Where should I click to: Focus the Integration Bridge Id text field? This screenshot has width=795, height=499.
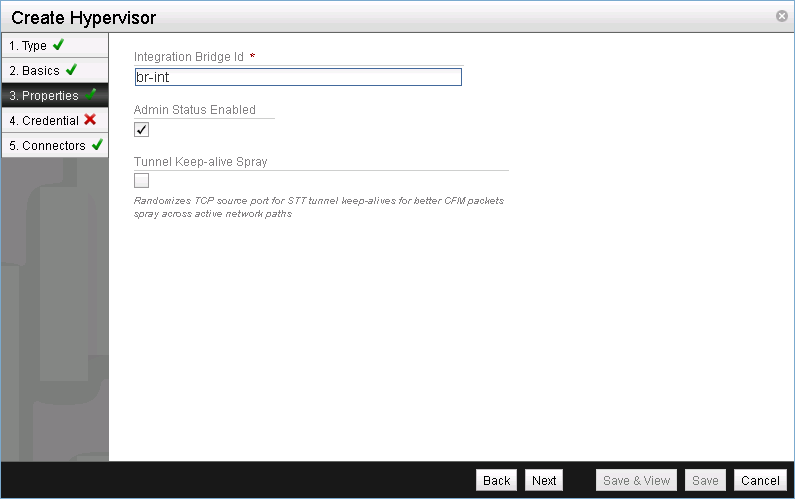pos(298,78)
